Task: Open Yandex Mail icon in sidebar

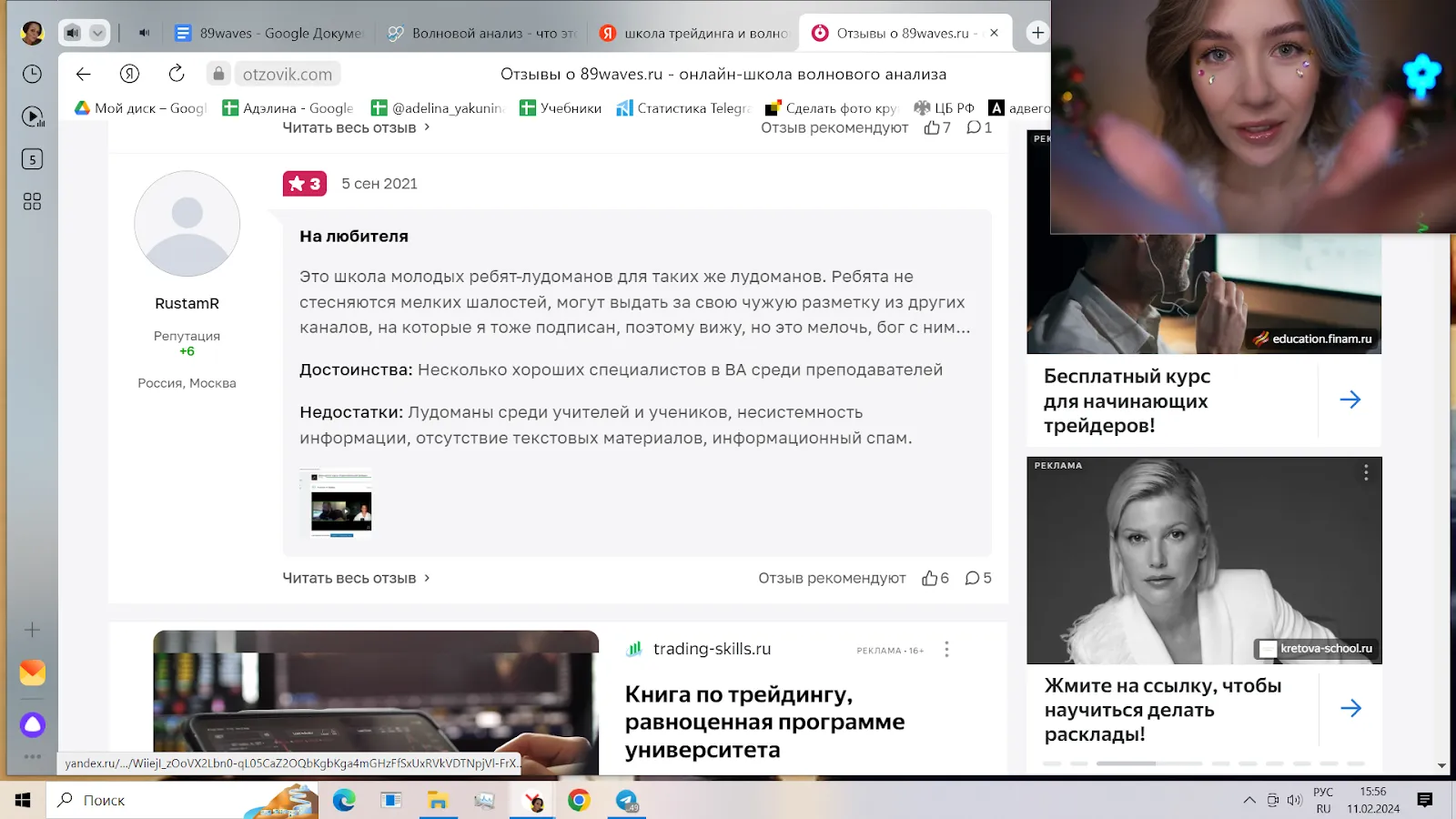Action: tap(32, 672)
